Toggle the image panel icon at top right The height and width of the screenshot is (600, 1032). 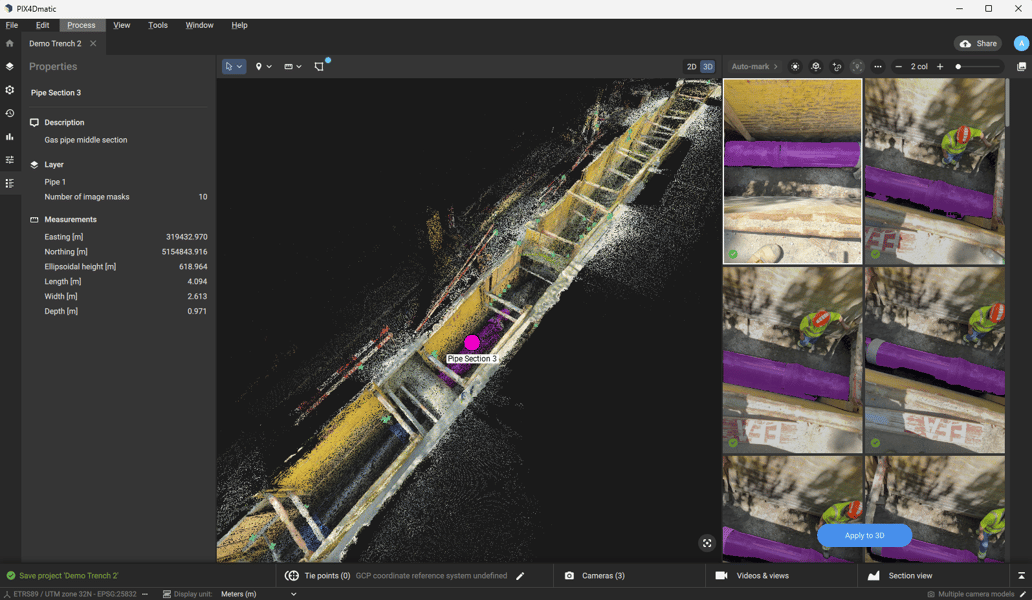click(1021, 67)
